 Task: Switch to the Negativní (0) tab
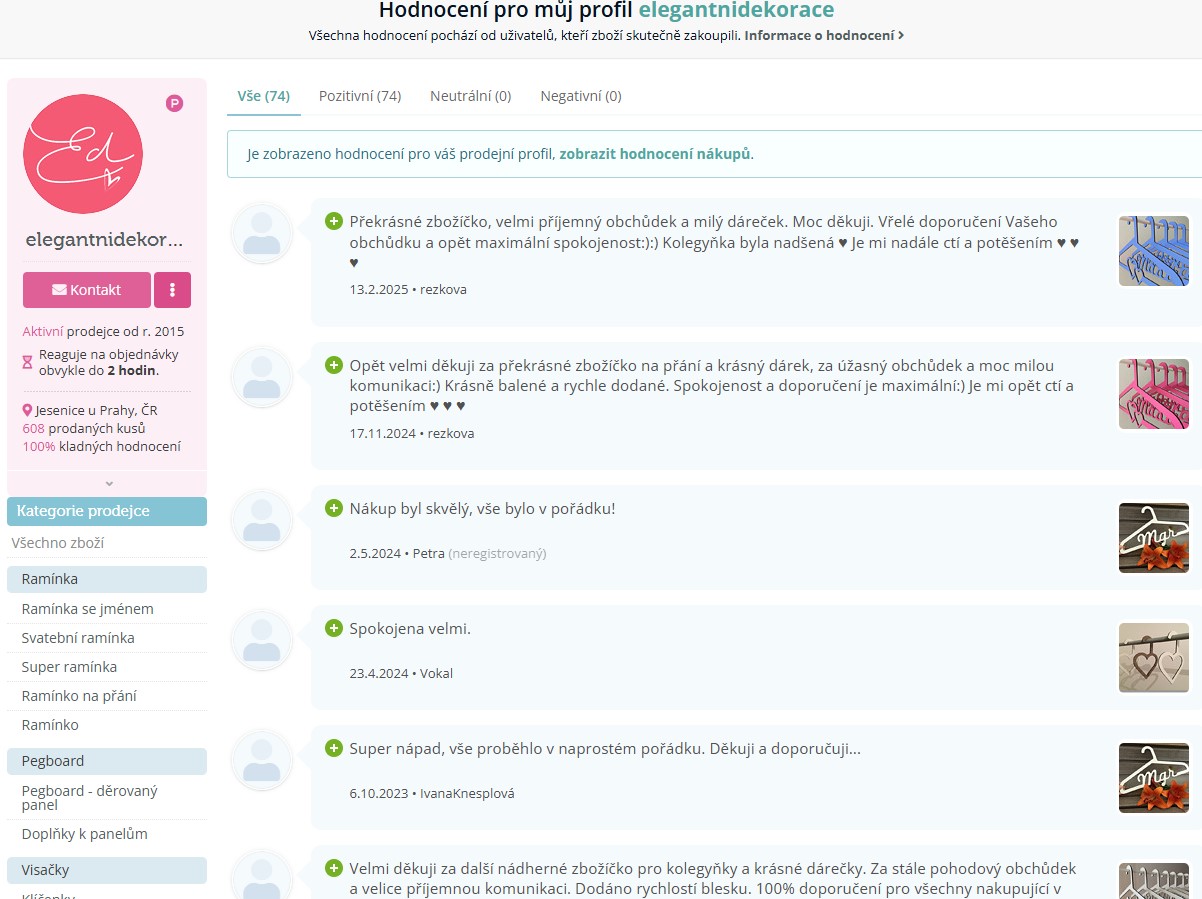click(x=581, y=96)
